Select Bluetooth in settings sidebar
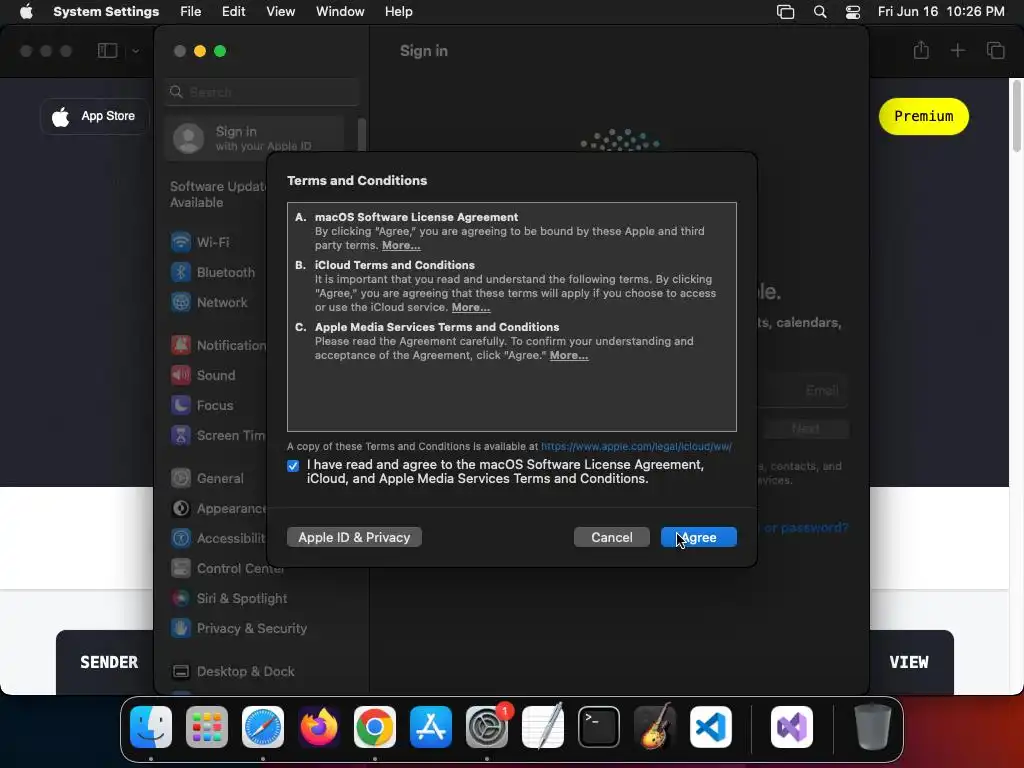1024x768 pixels. coord(212,272)
